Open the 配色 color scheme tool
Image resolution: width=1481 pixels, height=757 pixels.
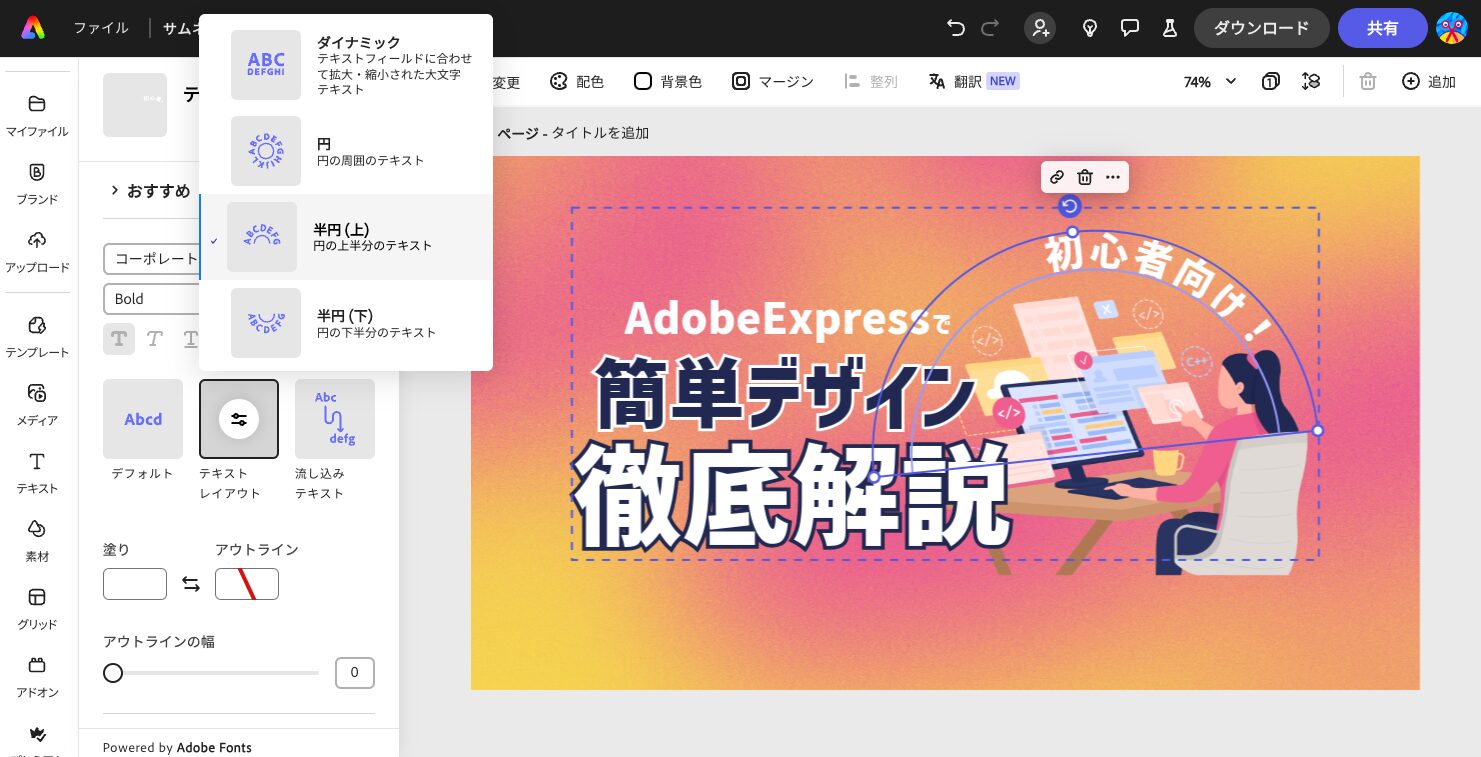pyautogui.click(x=576, y=82)
